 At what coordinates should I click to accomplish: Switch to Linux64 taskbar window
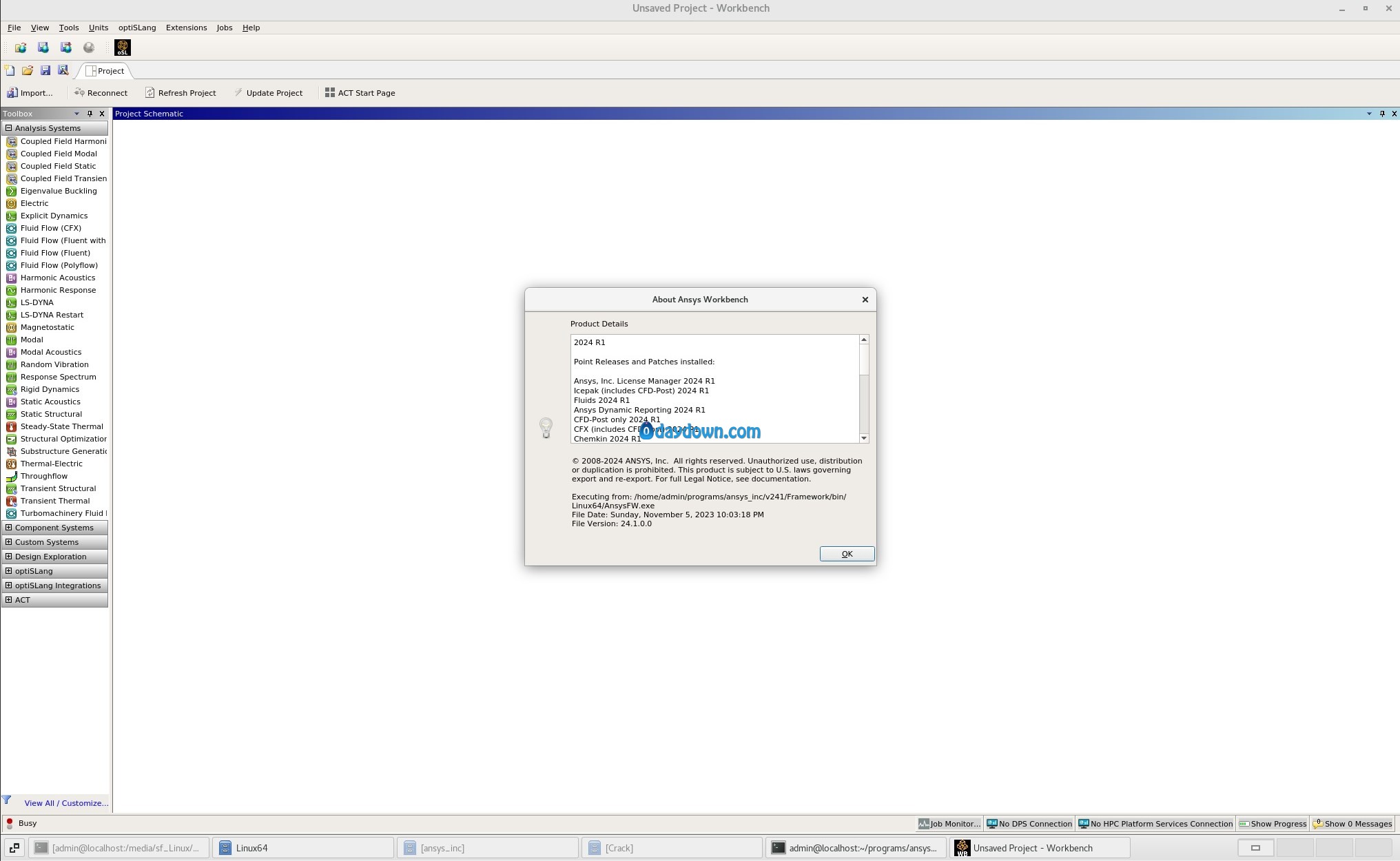click(303, 848)
